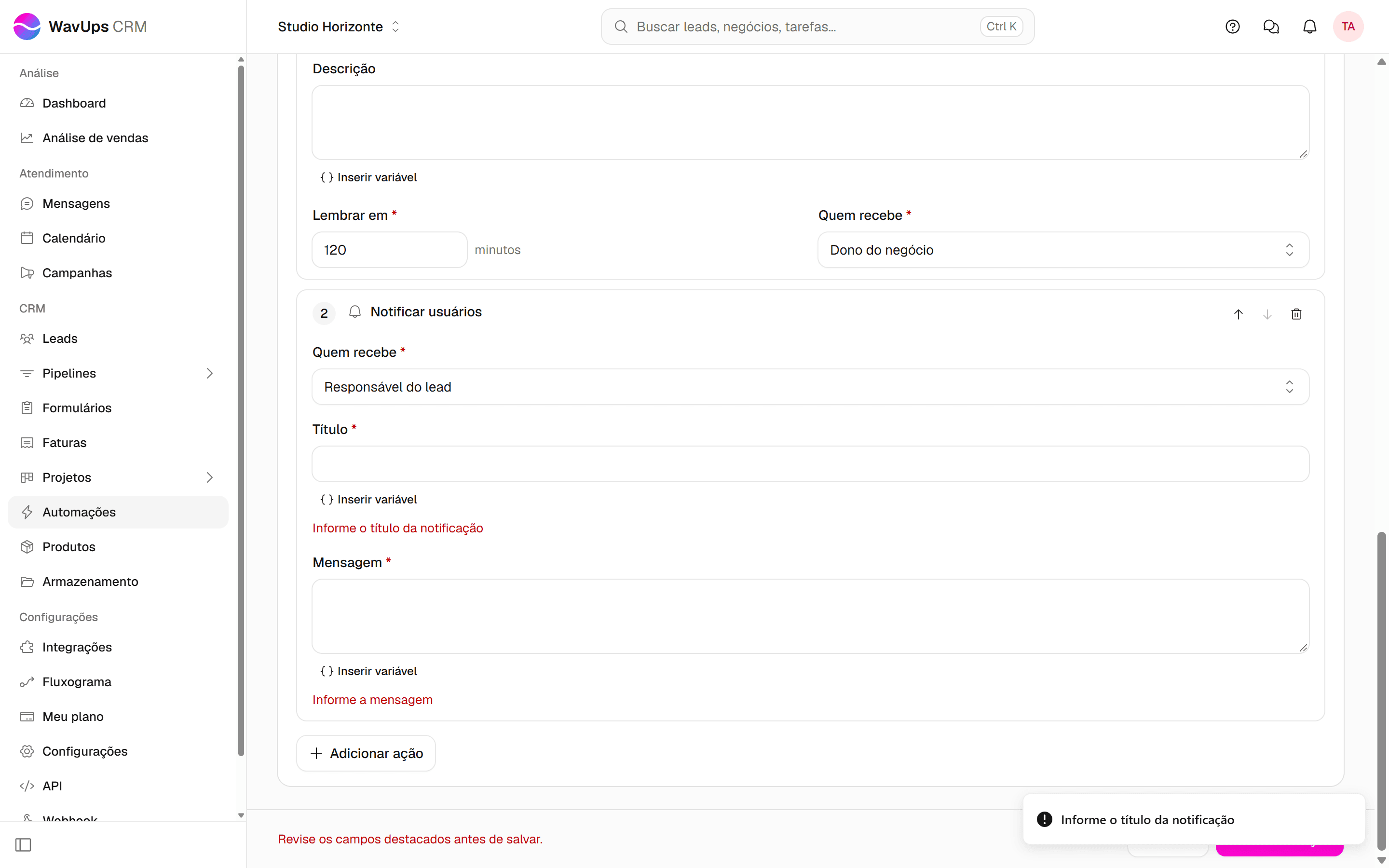
Task: Click red 'Informe o título da notificação' under Título
Action: click(397, 528)
